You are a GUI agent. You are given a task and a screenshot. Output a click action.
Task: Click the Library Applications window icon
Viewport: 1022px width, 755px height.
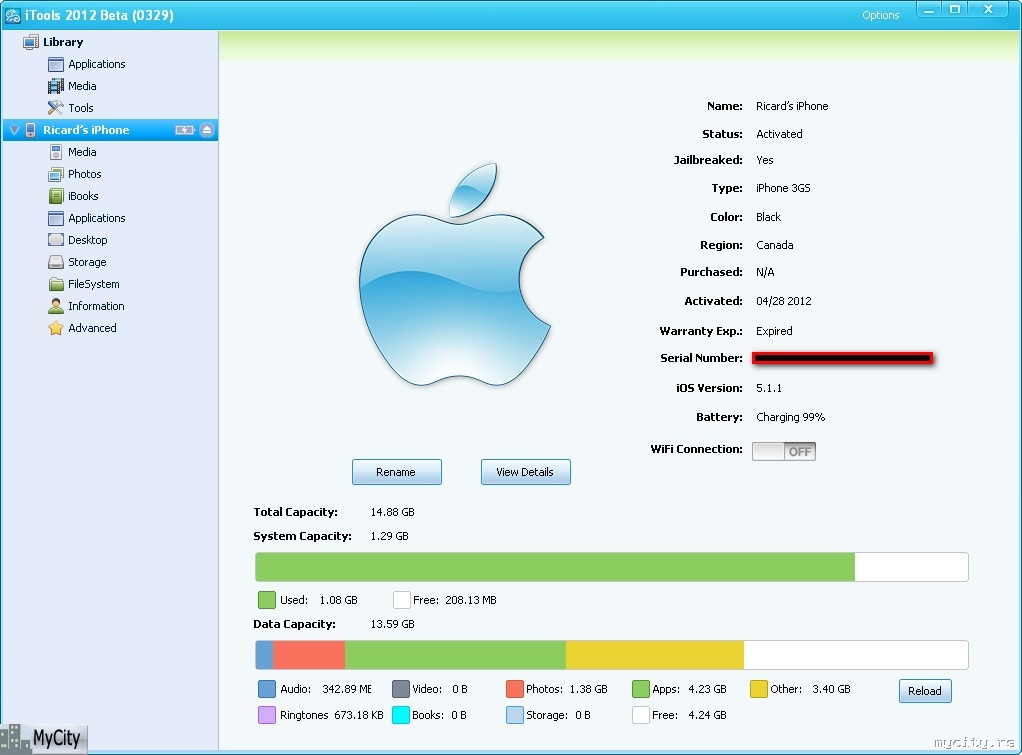click(x=55, y=64)
